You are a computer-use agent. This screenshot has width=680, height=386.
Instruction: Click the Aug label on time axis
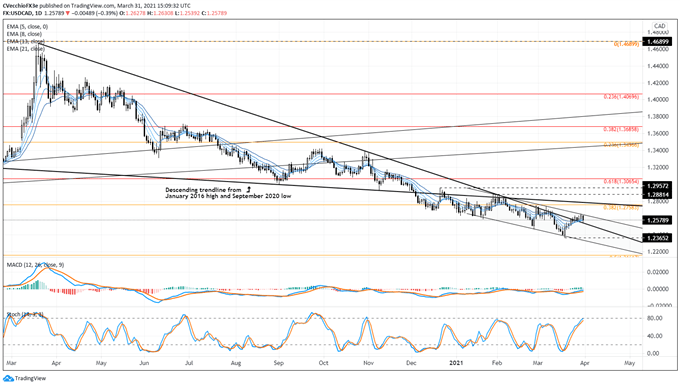235,363
